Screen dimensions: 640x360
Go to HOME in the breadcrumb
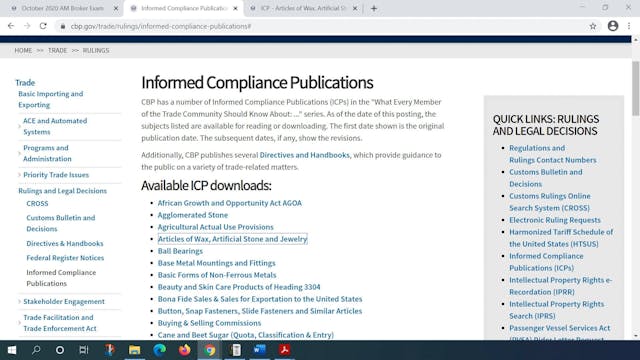tap(23, 50)
